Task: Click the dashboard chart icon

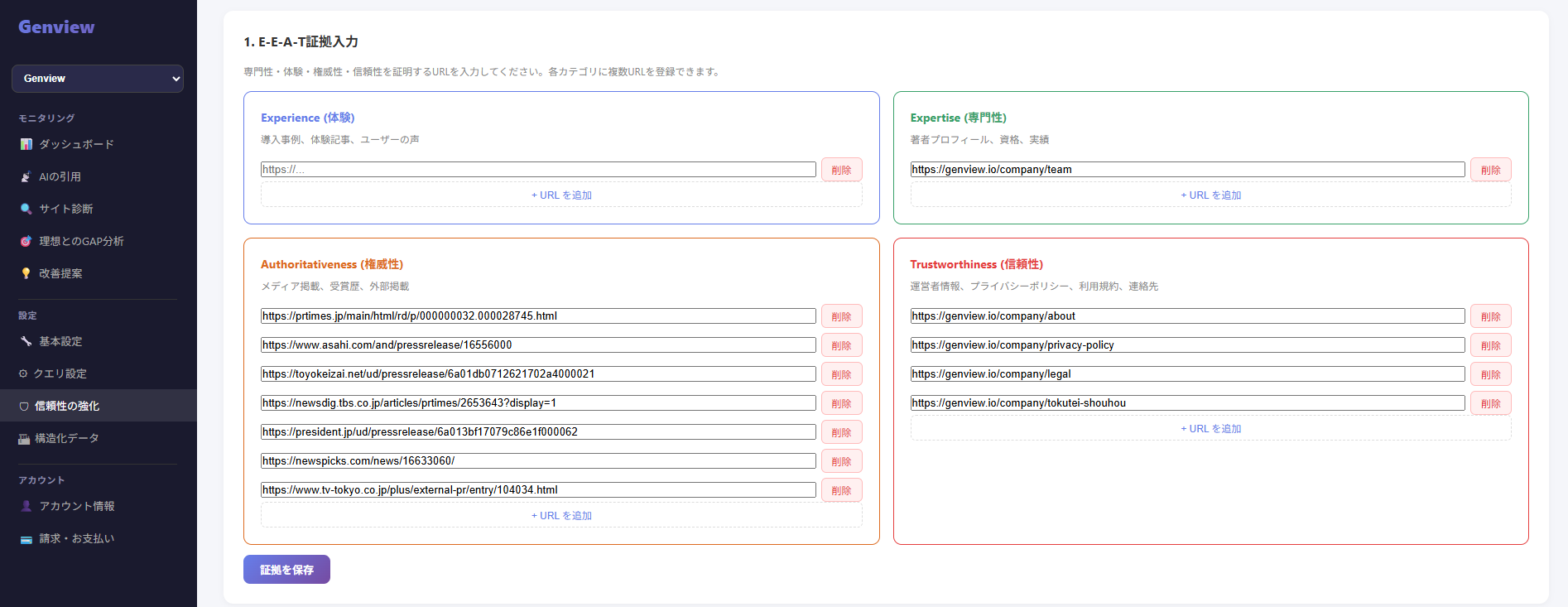Action: 26,144
